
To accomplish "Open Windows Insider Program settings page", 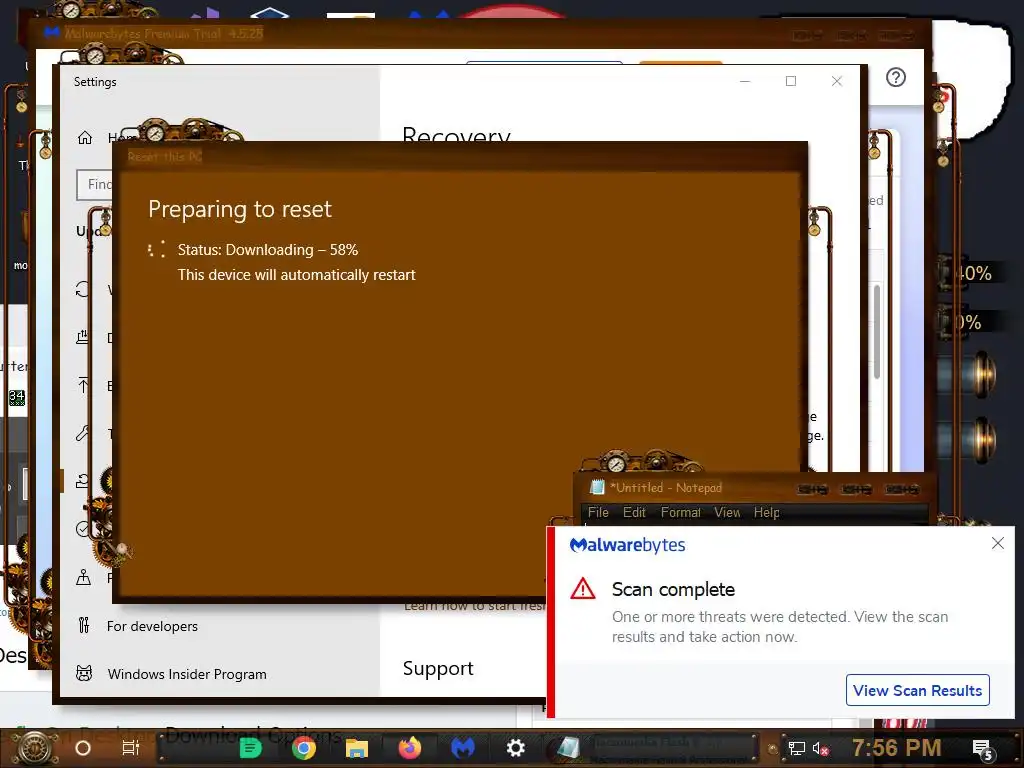I will point(187,674).
